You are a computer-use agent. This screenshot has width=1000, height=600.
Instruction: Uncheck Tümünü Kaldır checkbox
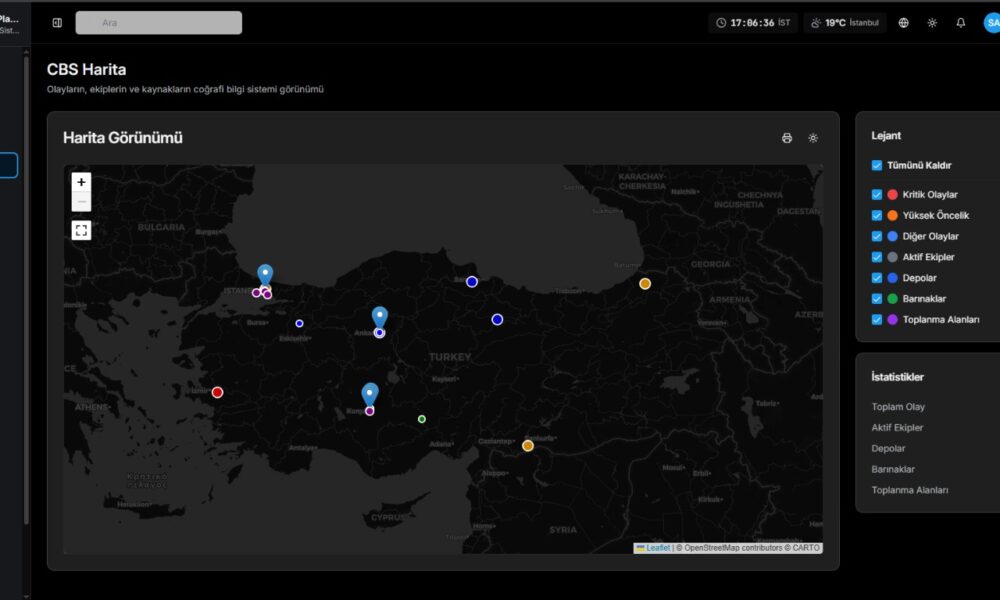click(x=877, y=165)
